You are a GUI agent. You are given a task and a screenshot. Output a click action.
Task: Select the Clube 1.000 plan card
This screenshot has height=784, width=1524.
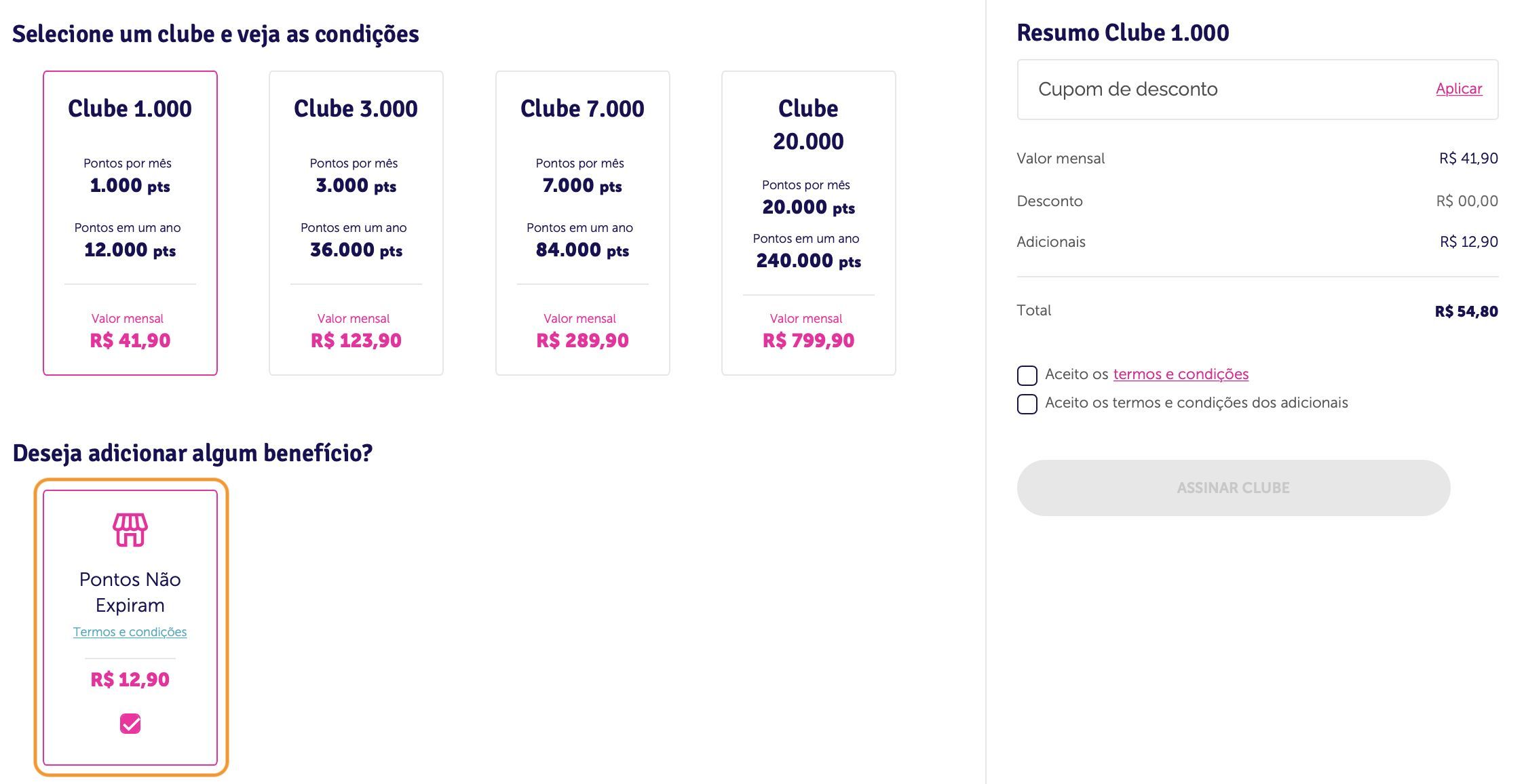click(x=130, y=223)
